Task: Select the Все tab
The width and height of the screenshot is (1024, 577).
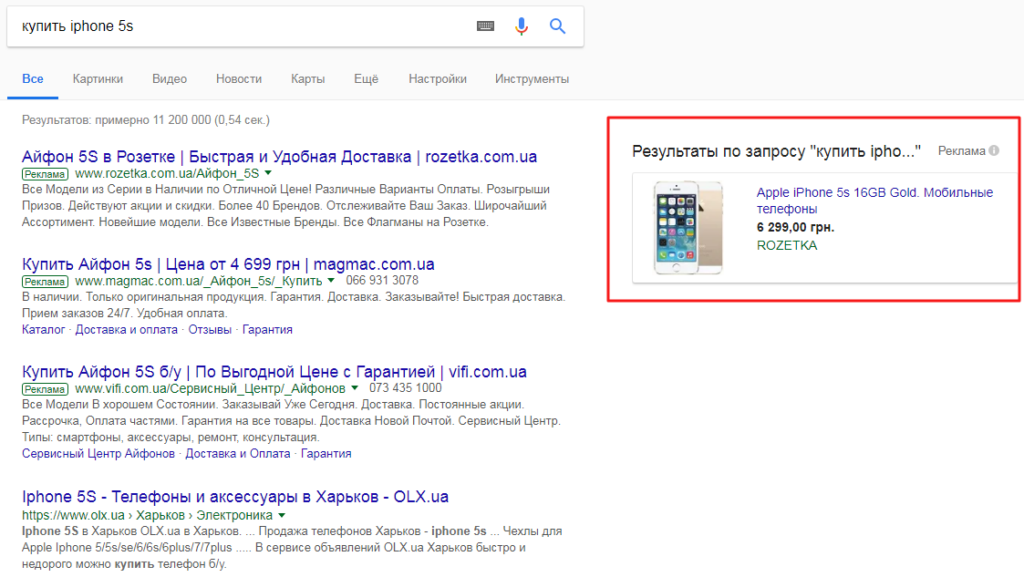Action: tap(33, 79)
